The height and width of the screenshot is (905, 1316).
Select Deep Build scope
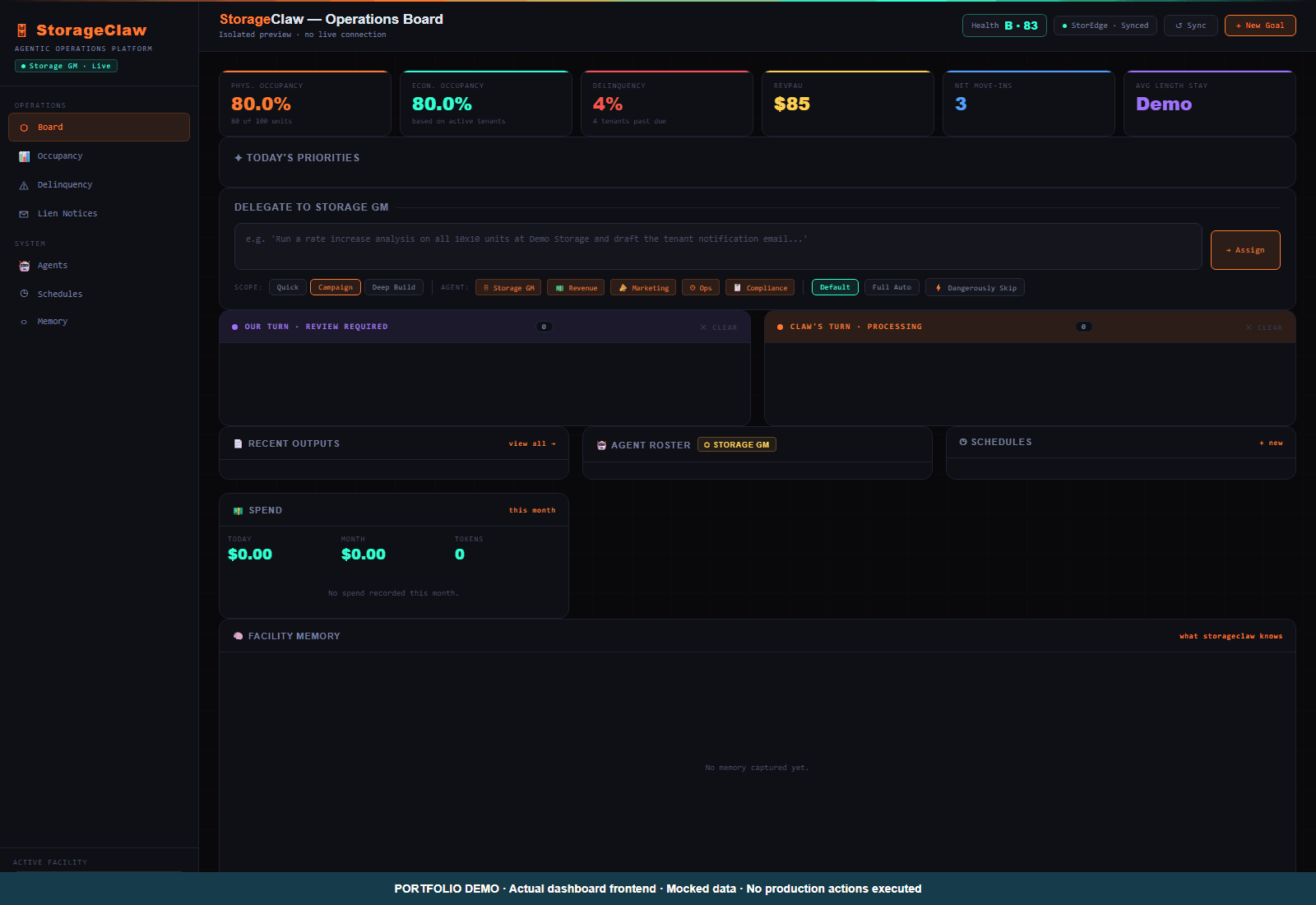pos(394,287)
